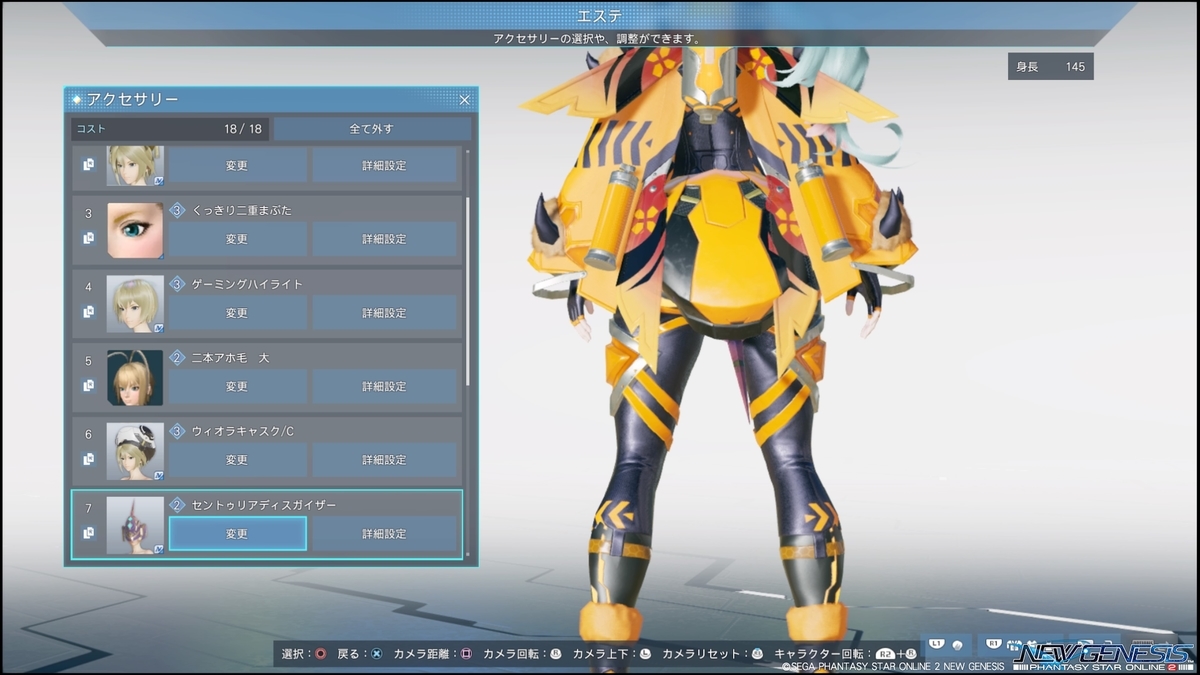Click 変更 in the row above くっきり二重まぶた

[x=237, y=165]
